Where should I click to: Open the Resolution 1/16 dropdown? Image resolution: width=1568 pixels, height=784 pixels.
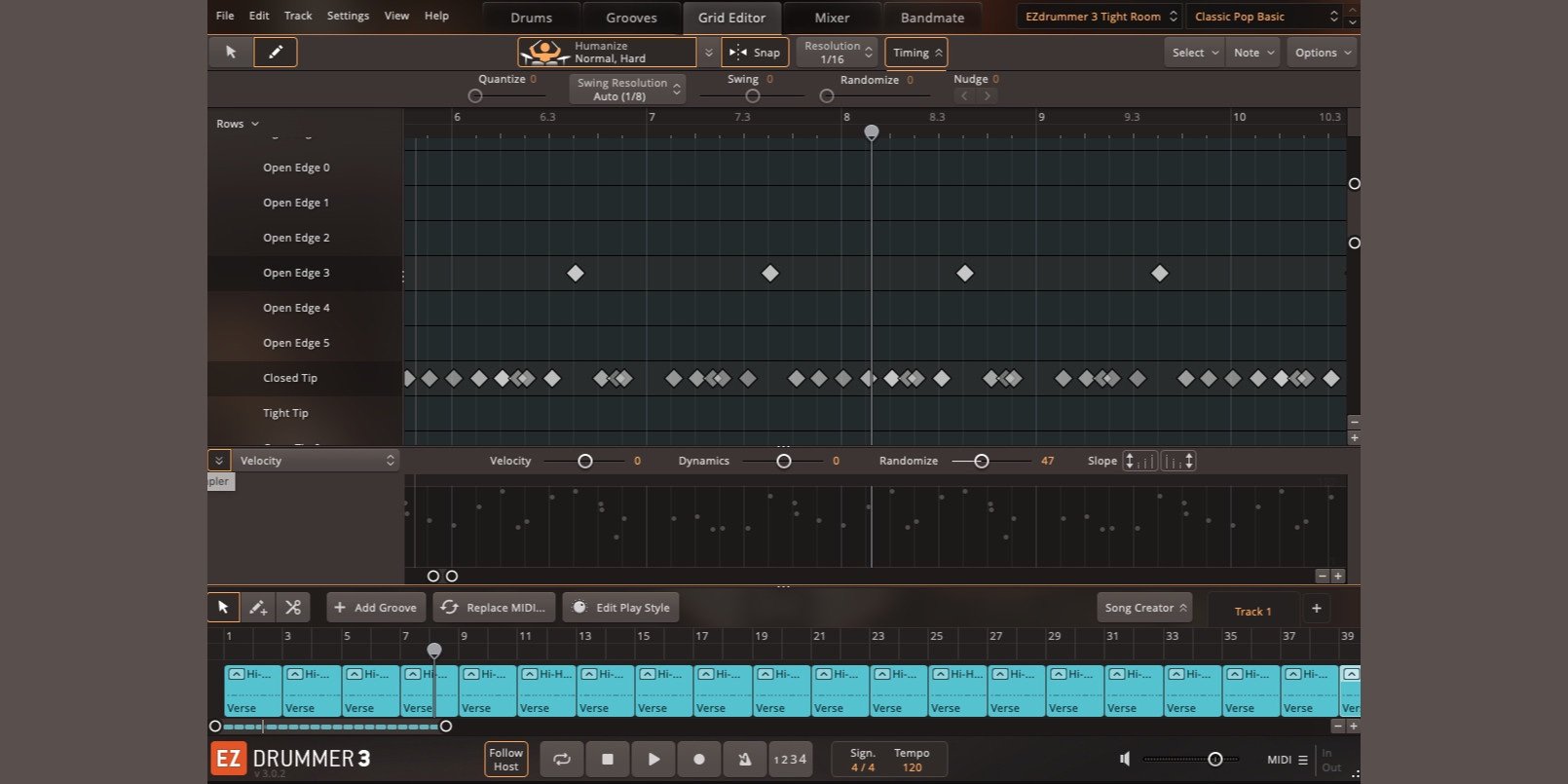[838, 53]
